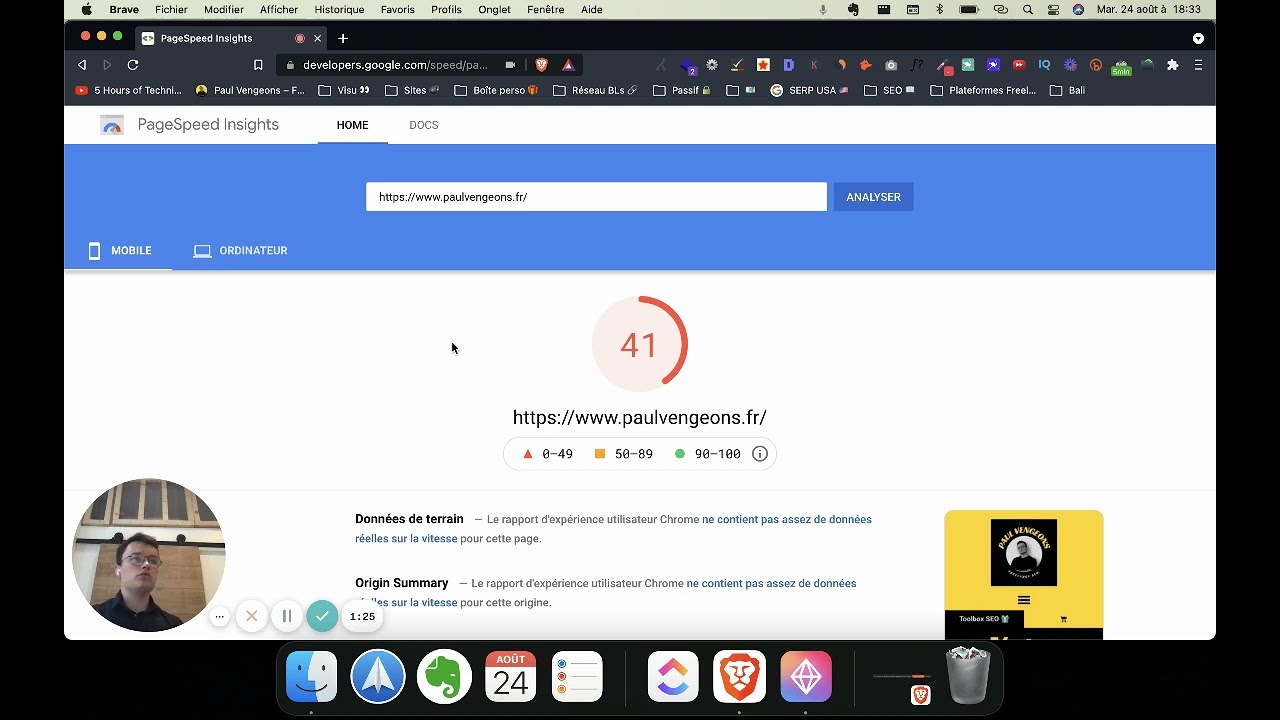Image resolution: width=1280 pixels, height=720 pixels.
Task: Open the Trash in the Dock
Action: point(968,676)
